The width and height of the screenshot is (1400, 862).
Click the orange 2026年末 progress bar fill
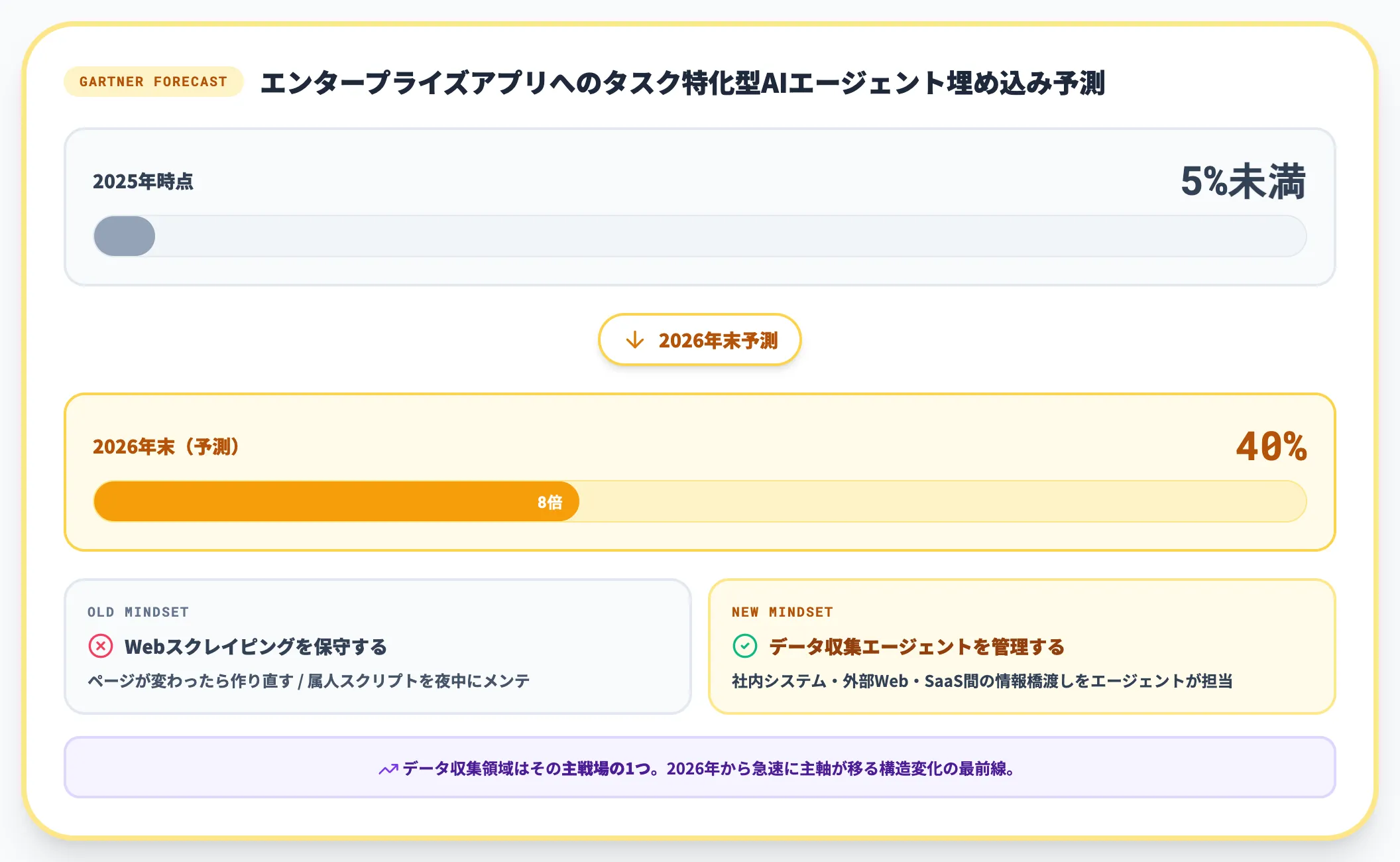pos(337,501)
